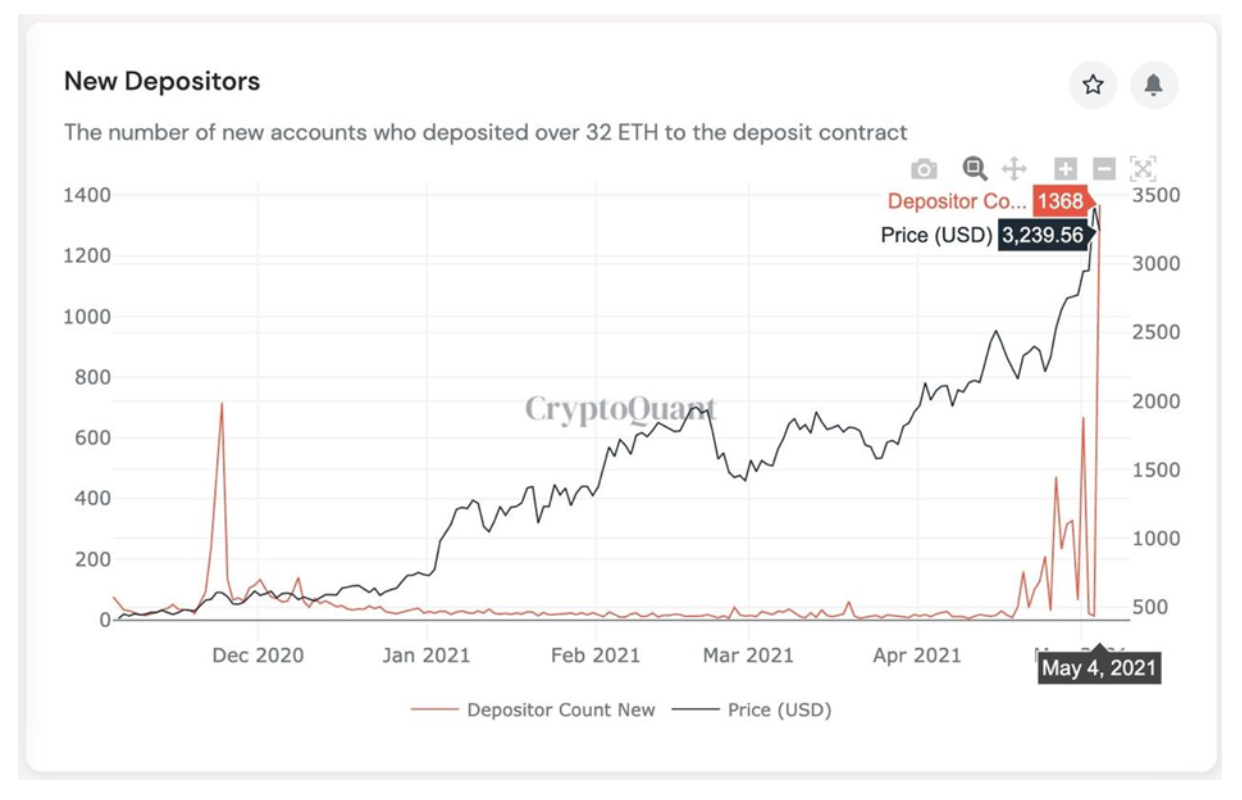Download plot using the camera icon
Viewport: 1242px width, 800px height.
tap(924, 169)
